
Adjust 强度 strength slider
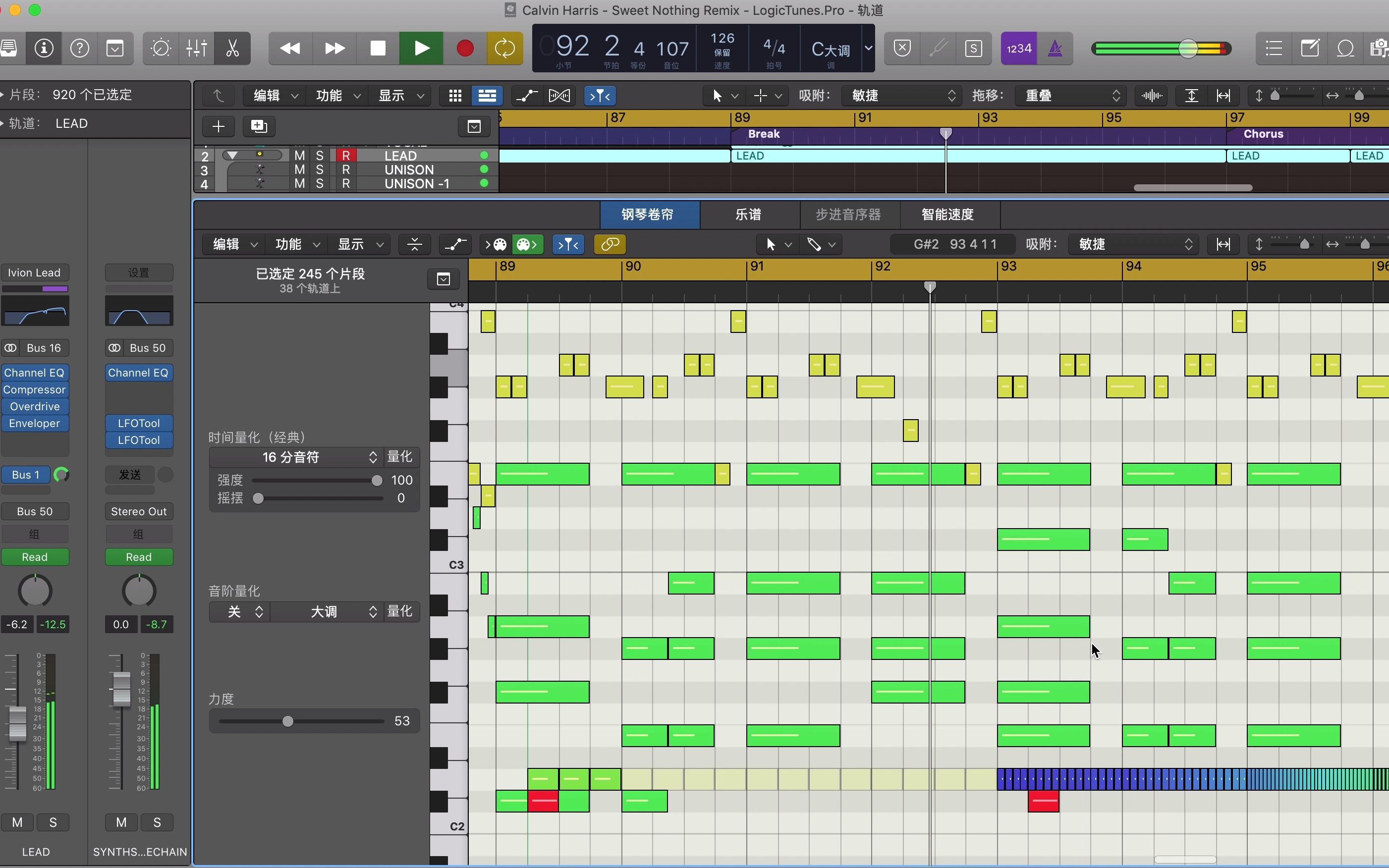click(x=317, y=480)
